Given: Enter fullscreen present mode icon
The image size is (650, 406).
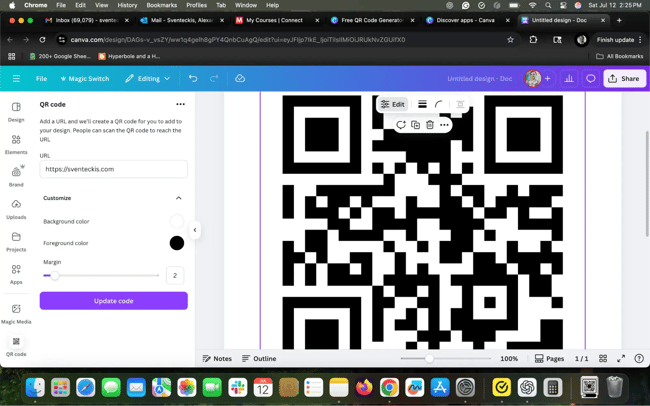Looking at the screenshot, I should click(621, 358).
